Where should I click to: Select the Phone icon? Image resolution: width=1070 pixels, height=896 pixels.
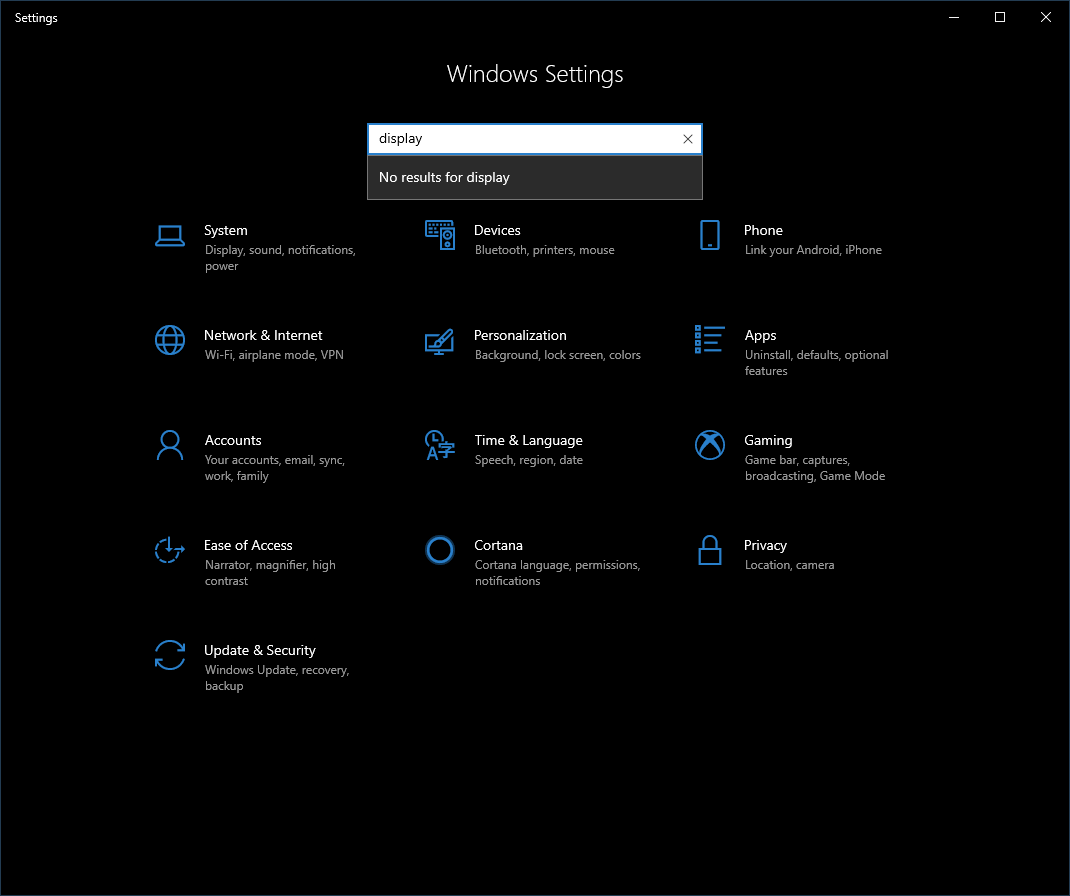pos(710,235)
